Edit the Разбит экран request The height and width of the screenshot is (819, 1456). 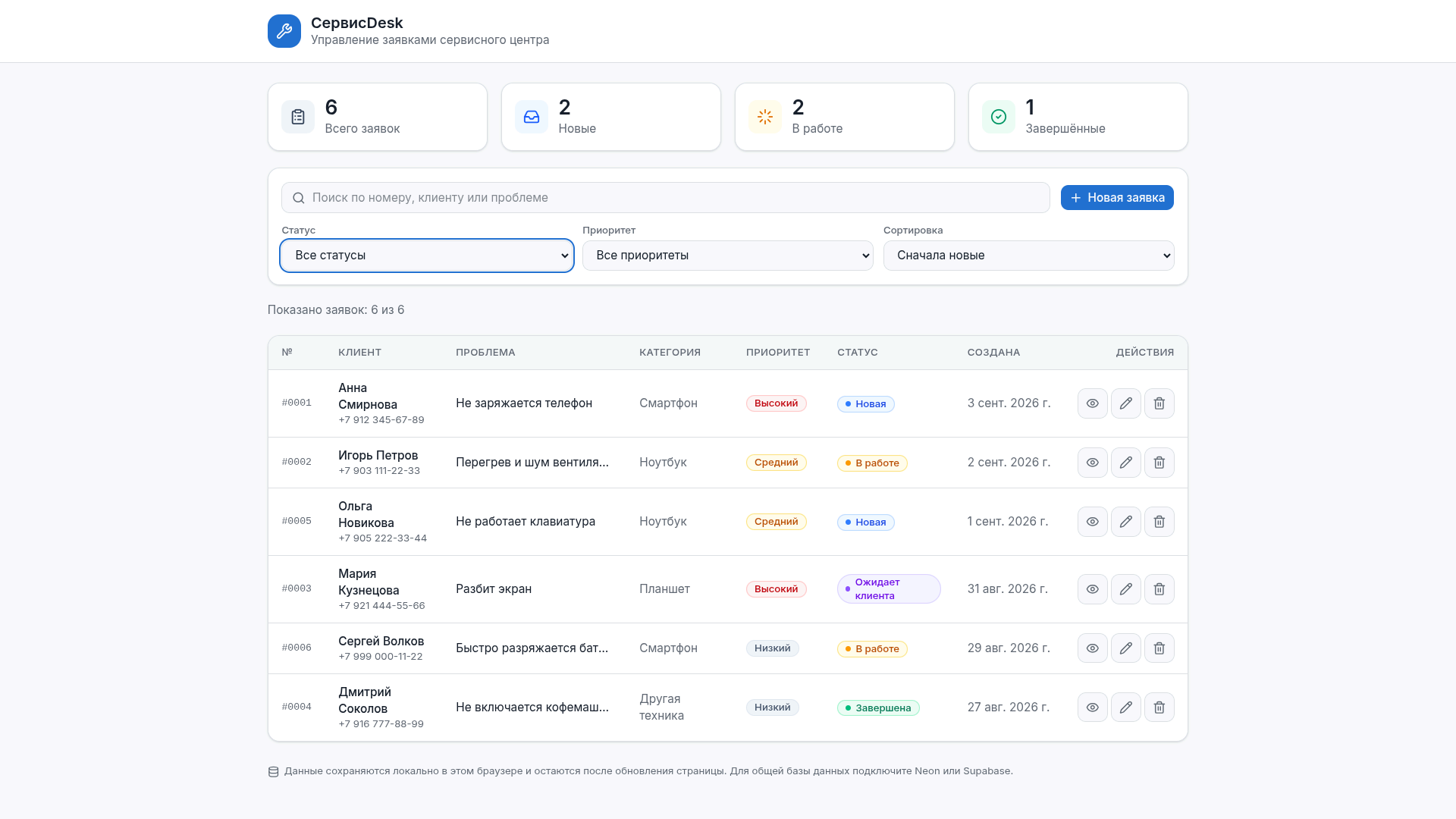(x=1126, y=589)
